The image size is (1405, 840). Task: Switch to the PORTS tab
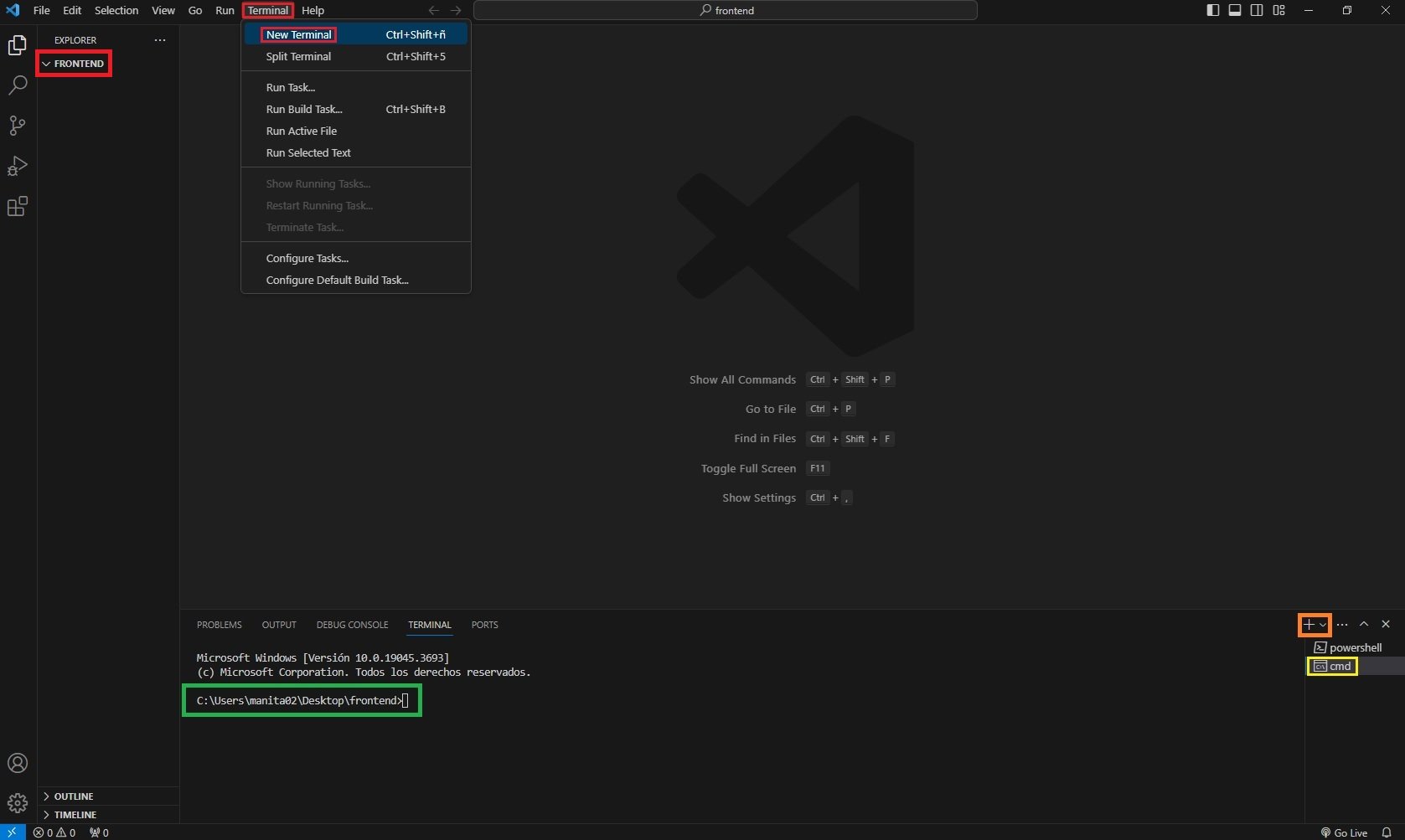(x=484, y=625)
